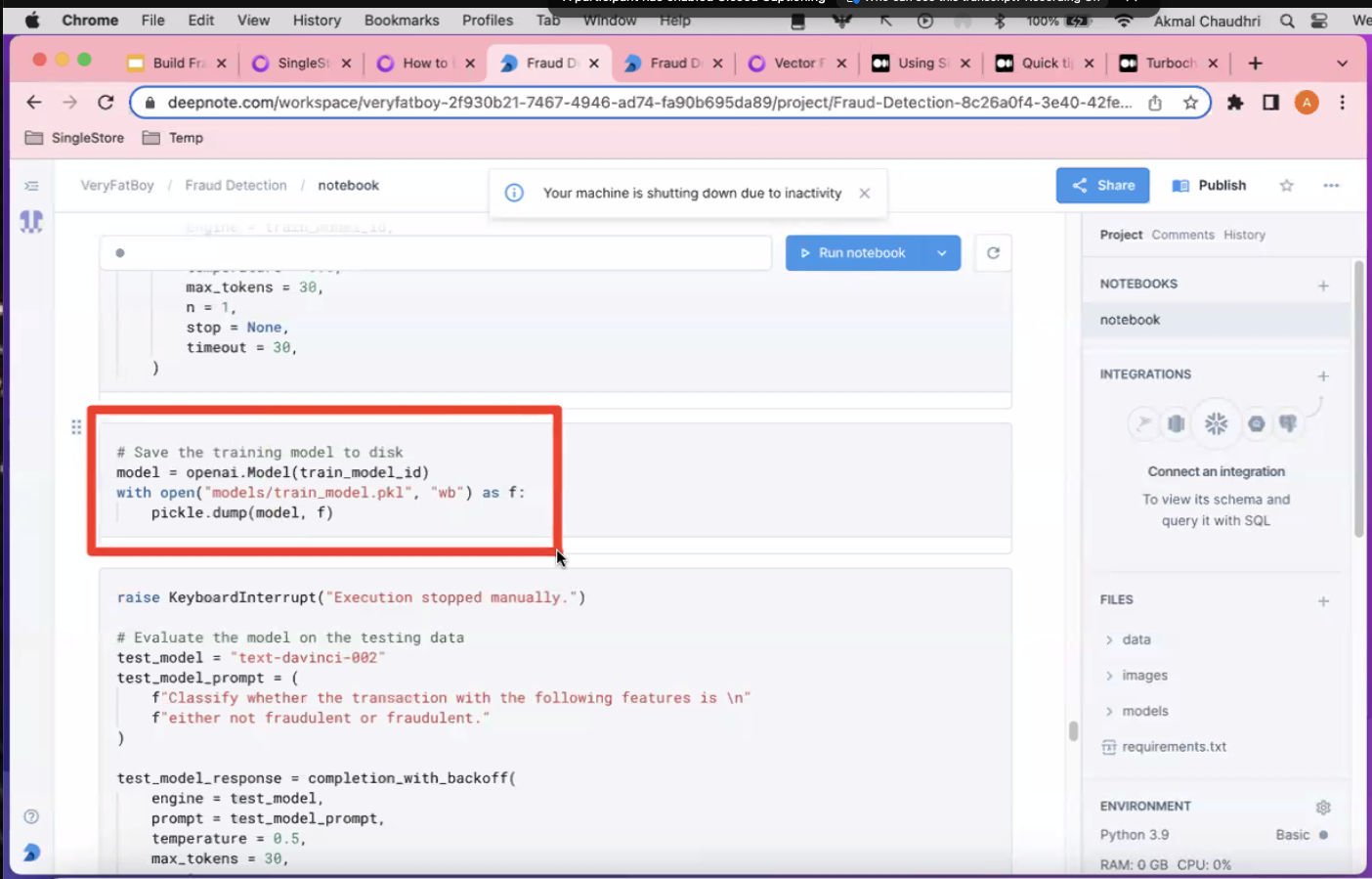Click the Publish button

click(x=1209, y=186)
